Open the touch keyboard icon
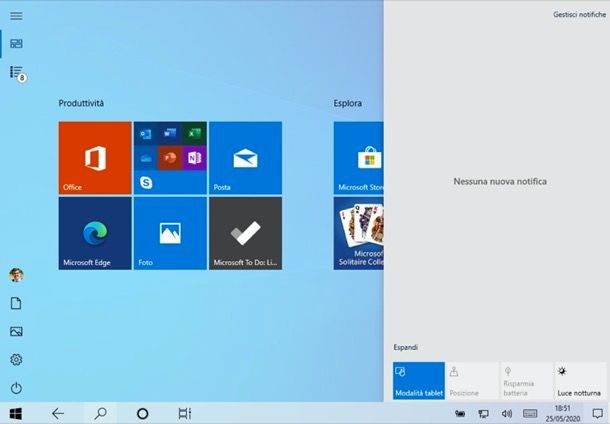This screenshot has height=424, width=610. click(530, 413)
